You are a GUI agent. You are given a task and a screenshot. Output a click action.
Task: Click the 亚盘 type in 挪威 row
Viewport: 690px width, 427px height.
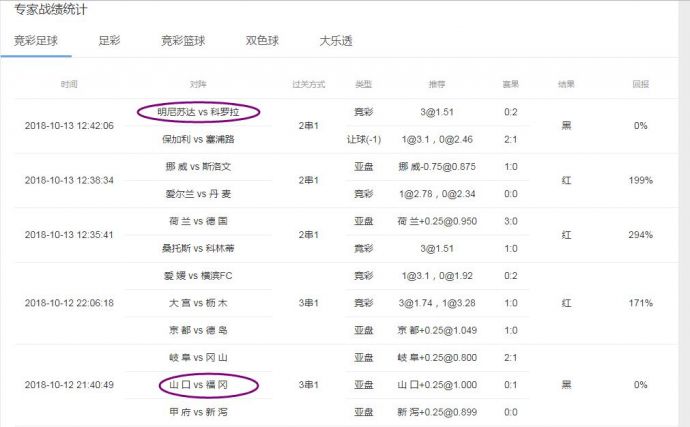click(x=364, y=167)
